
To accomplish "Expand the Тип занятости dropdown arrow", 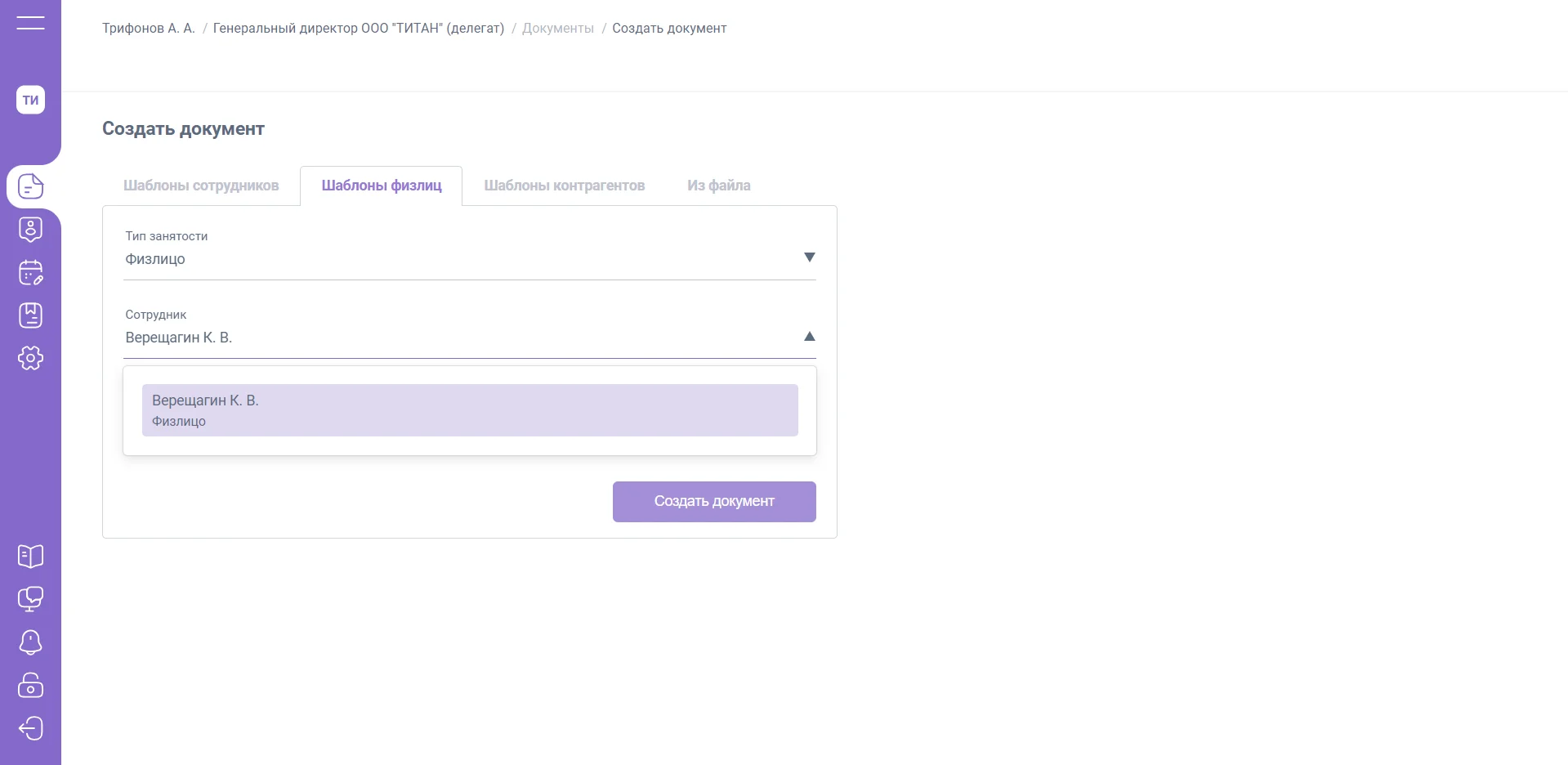I will pos(809,257).
